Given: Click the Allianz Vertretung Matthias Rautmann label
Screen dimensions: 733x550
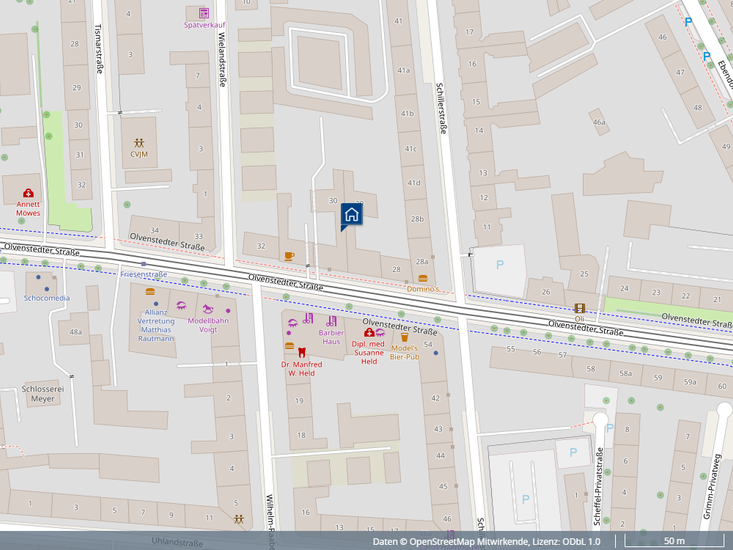Looking at the screenshot, I should pos(156,325).
